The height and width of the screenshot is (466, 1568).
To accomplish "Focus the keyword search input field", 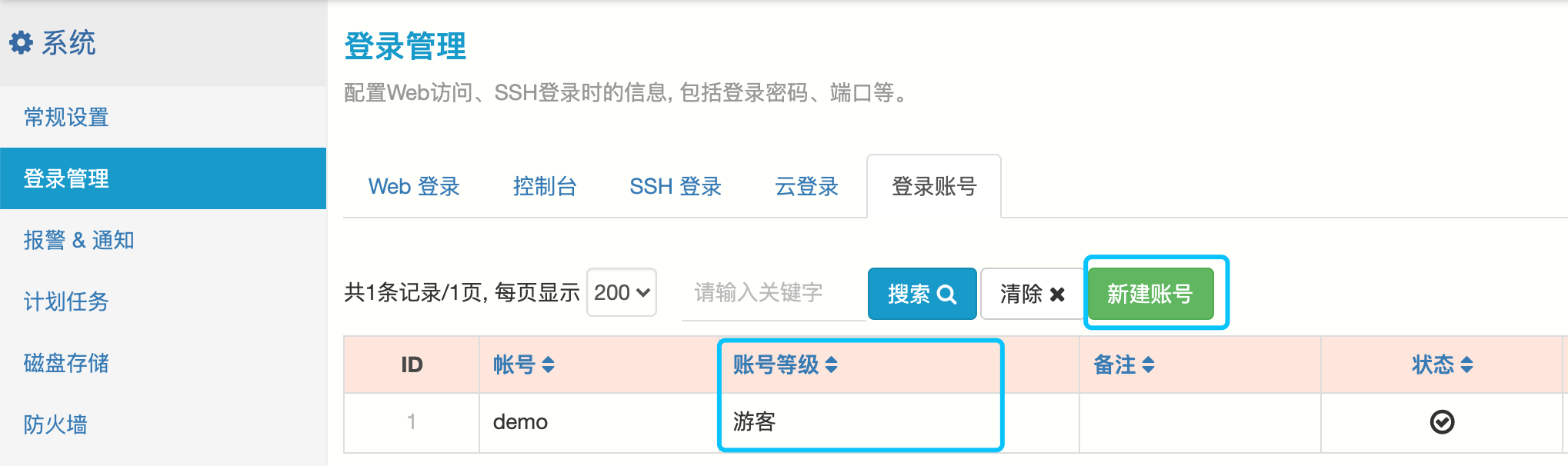I will (772, 293).
